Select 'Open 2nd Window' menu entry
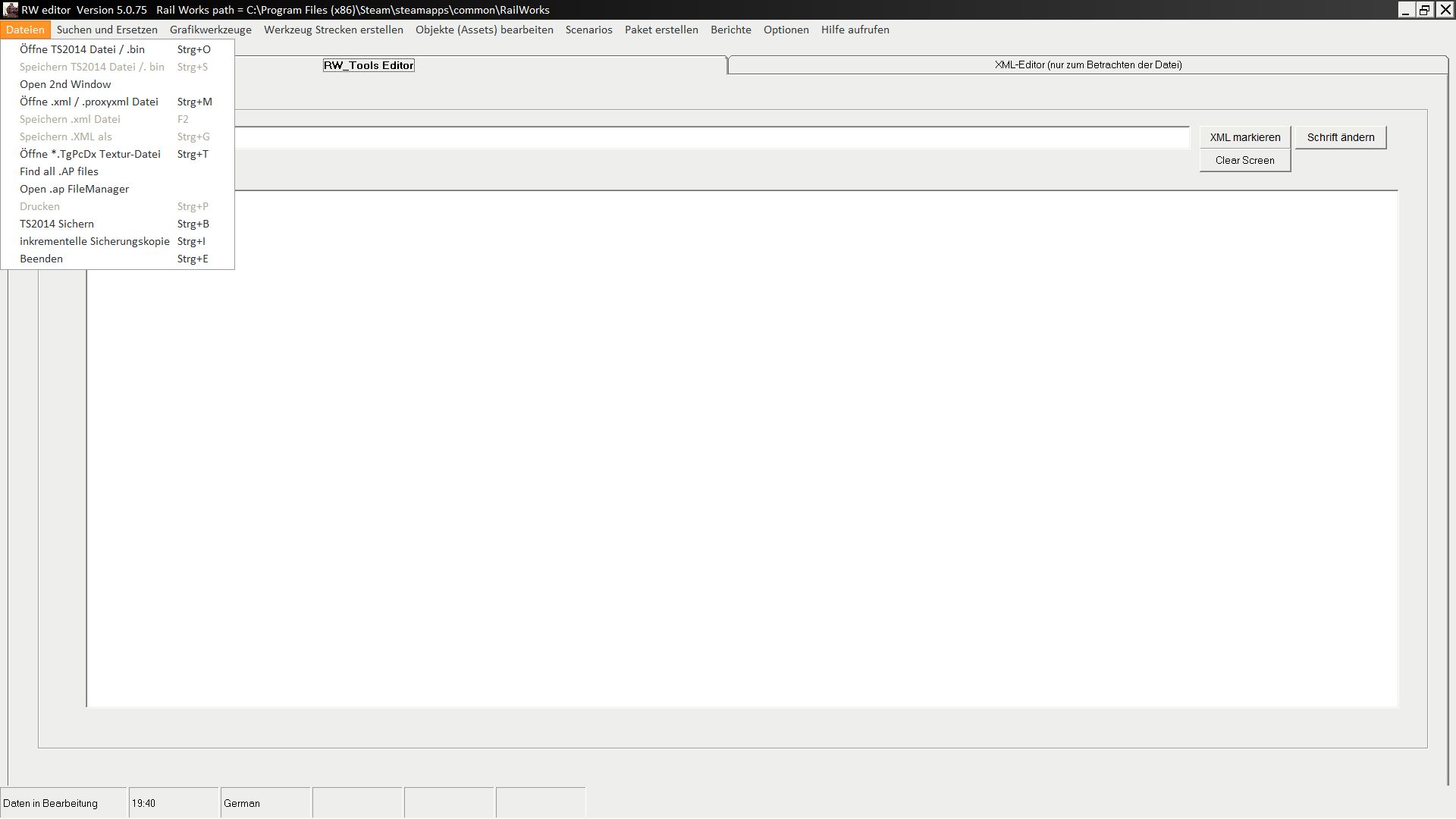Viewport: 1456px width, 819px height. point(65,84)
